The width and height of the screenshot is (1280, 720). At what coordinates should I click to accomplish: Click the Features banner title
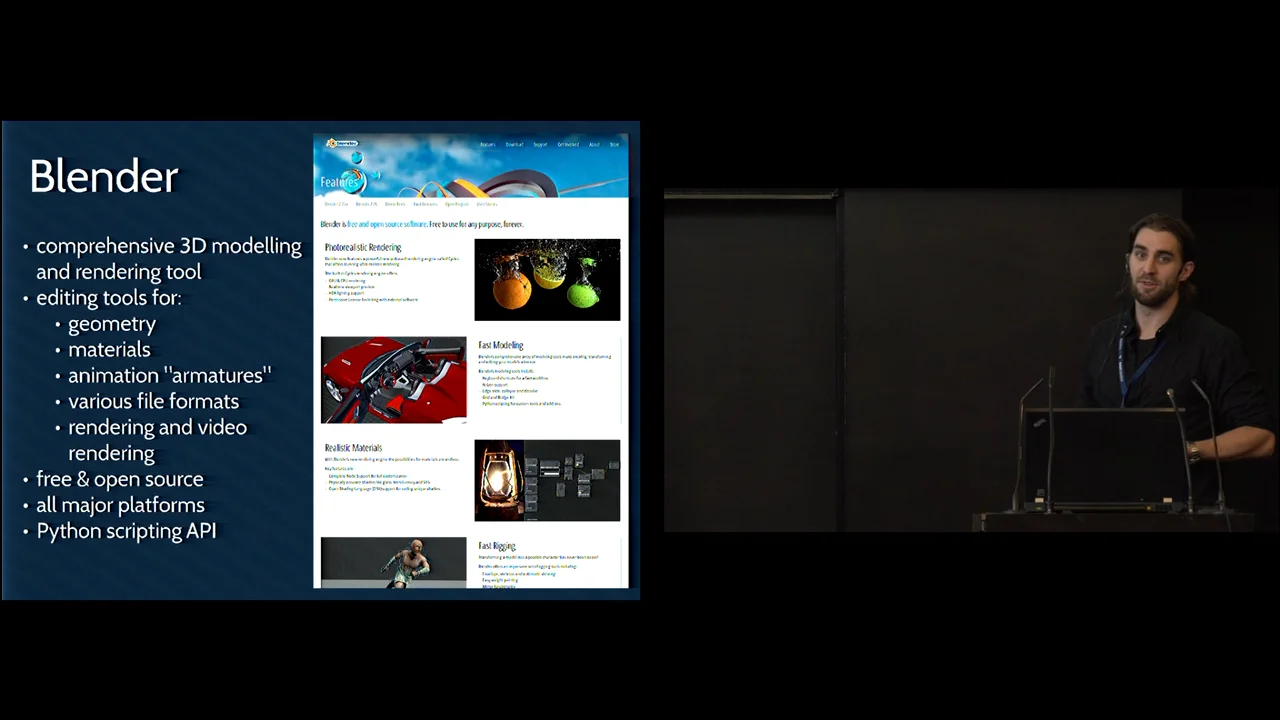pyautogui.click(x=339, y=182)
